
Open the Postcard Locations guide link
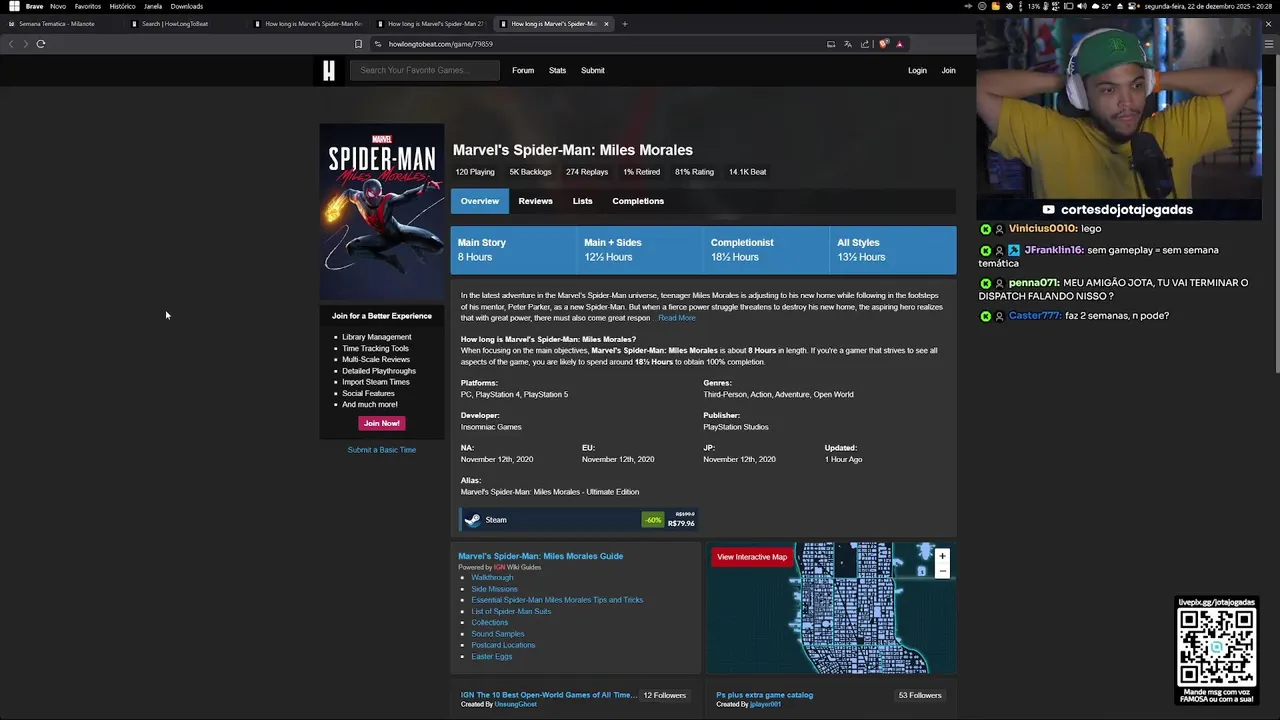[503, 645]
